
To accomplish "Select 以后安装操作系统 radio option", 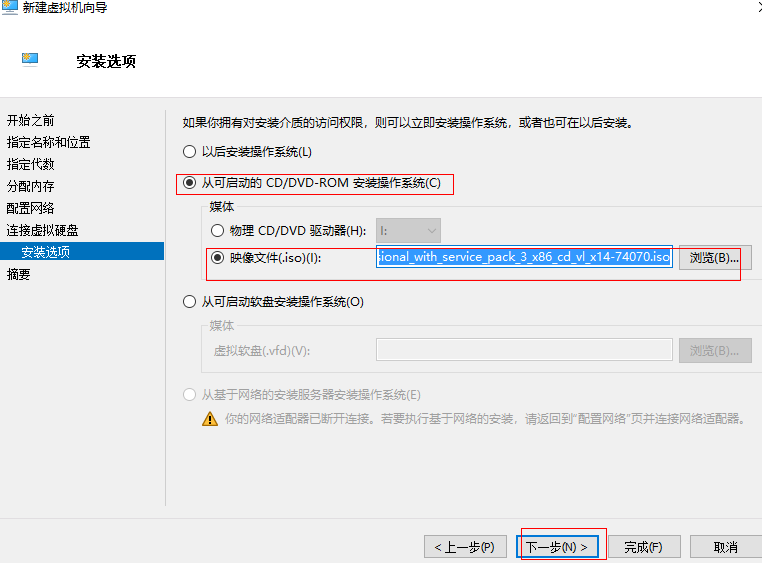I will (190, 152).
